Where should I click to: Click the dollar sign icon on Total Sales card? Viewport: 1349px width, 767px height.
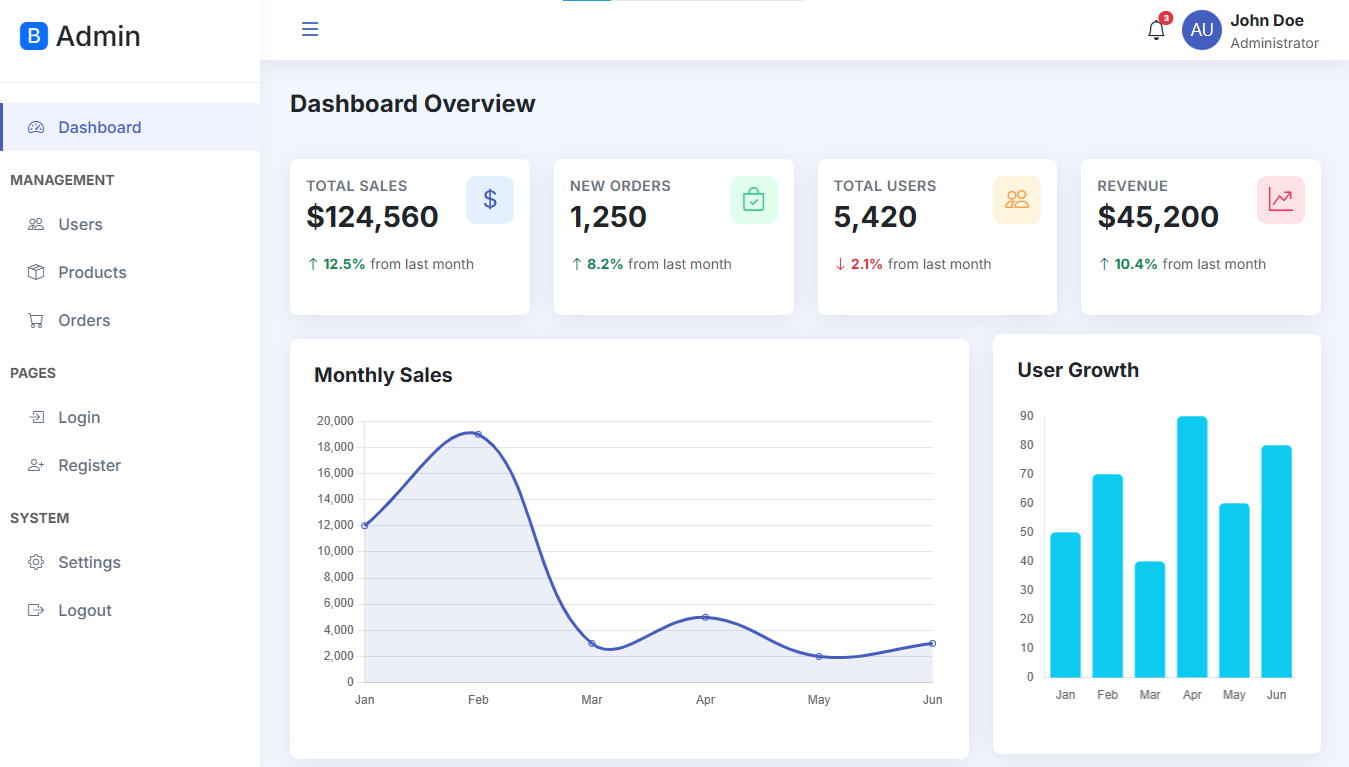pyautogui.click(x=489, y=199)
